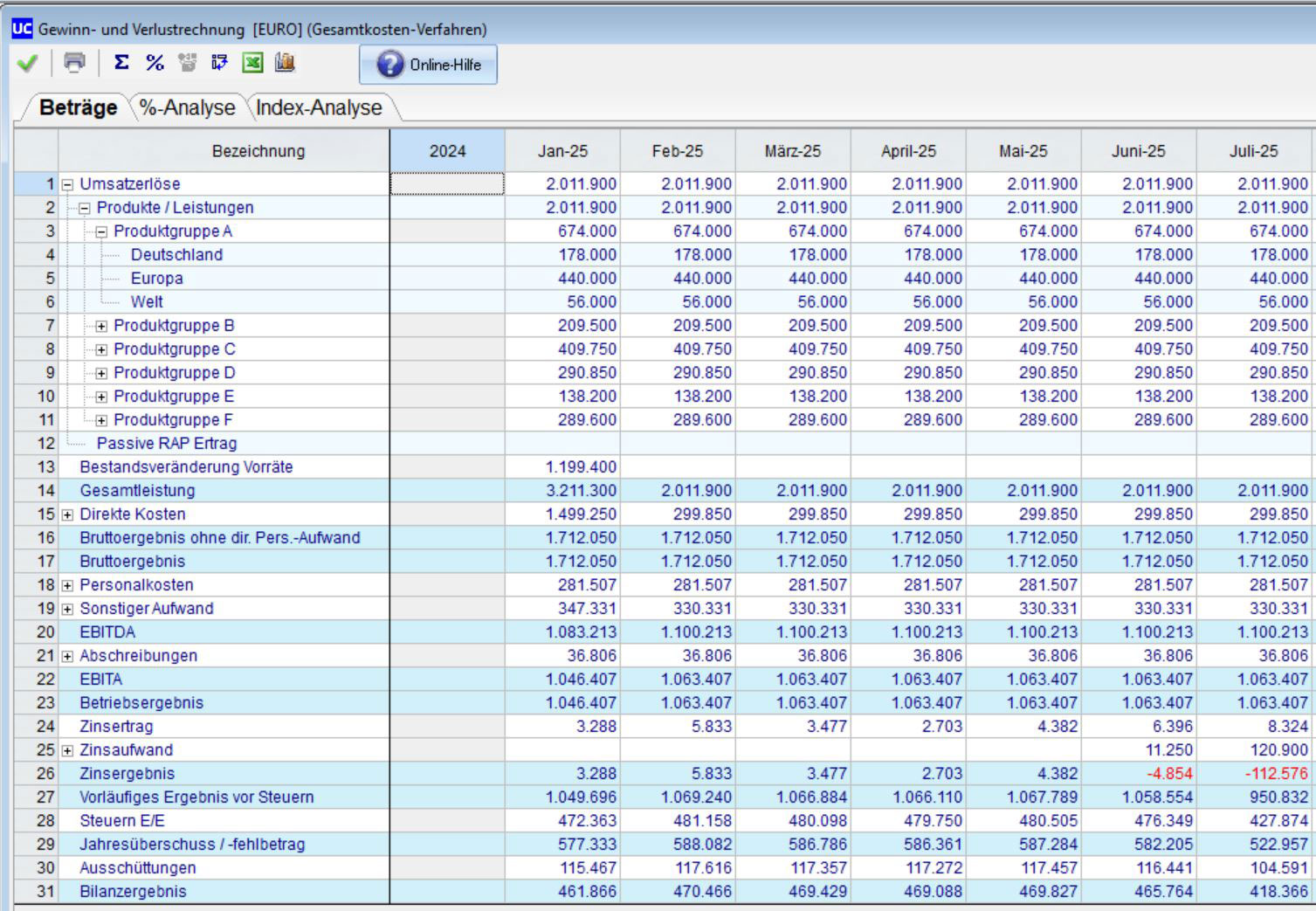Expand the Produktgruppe B node
Image resolution: width=1316 pixels, height=911 pixels.
click(x=101, y=327)
